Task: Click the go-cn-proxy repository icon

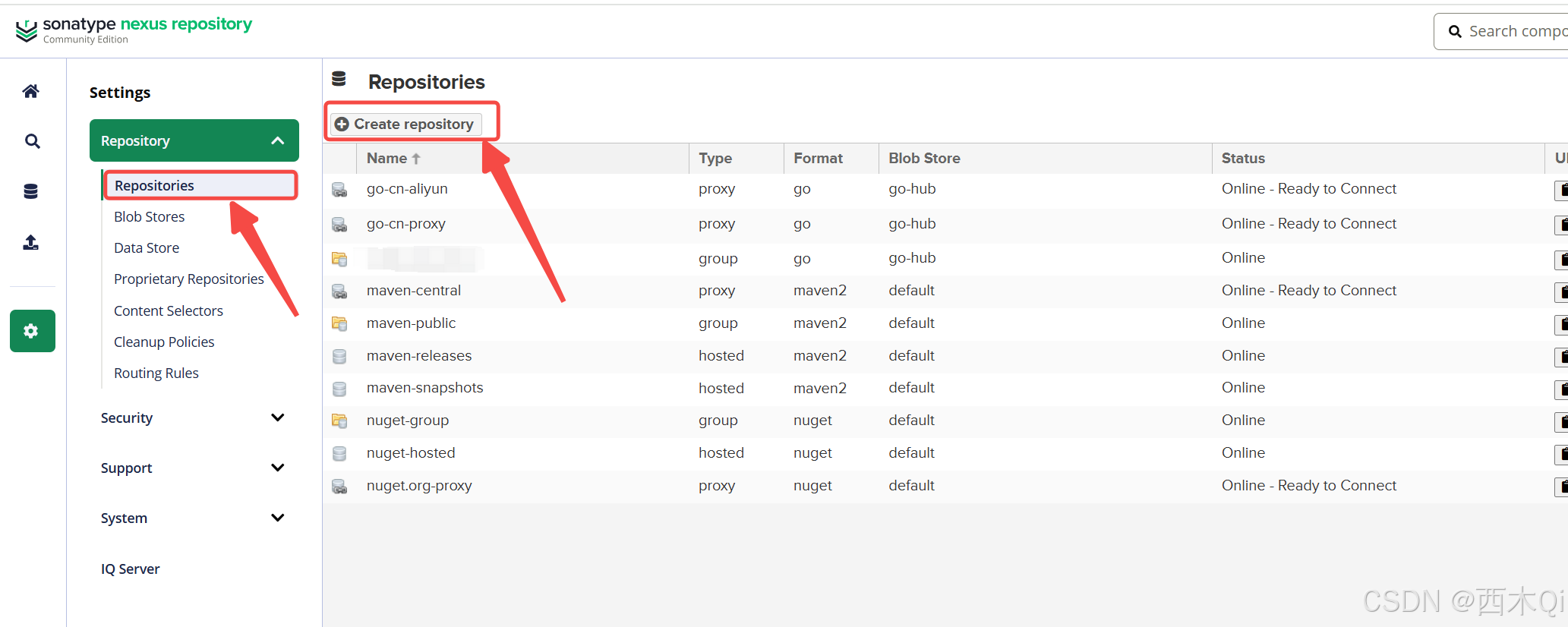Action: pyautogui.click(x=339, y=225)
